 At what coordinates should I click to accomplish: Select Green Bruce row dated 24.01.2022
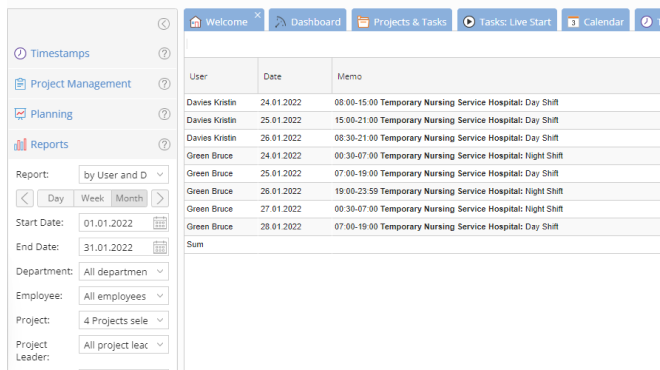point(422,155)
